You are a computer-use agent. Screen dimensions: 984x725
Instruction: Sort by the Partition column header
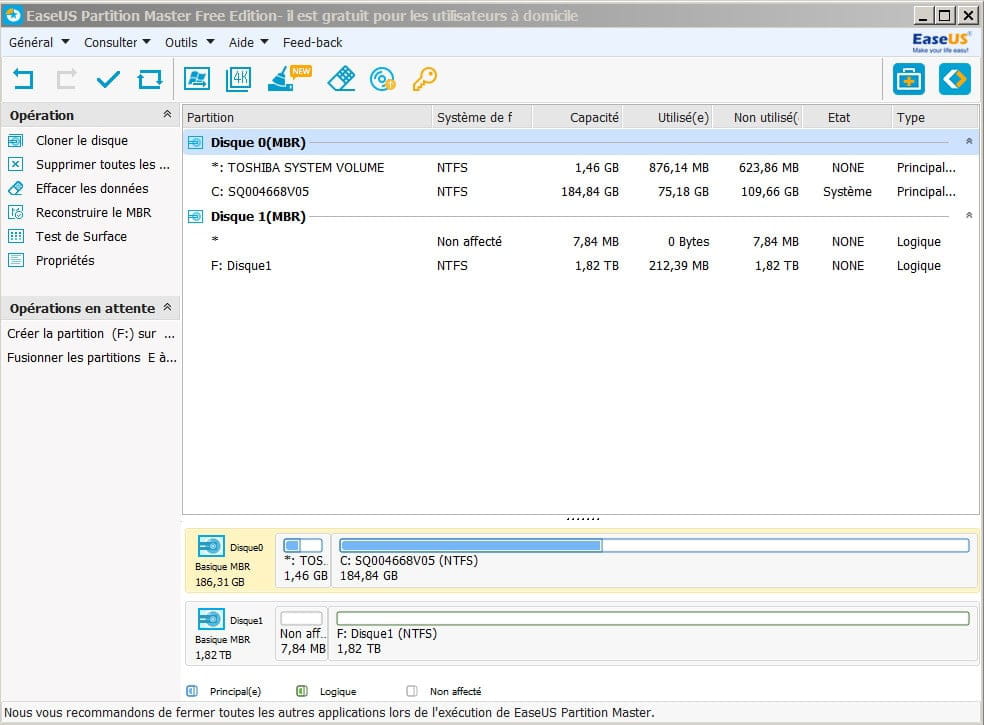pos(307,117)
